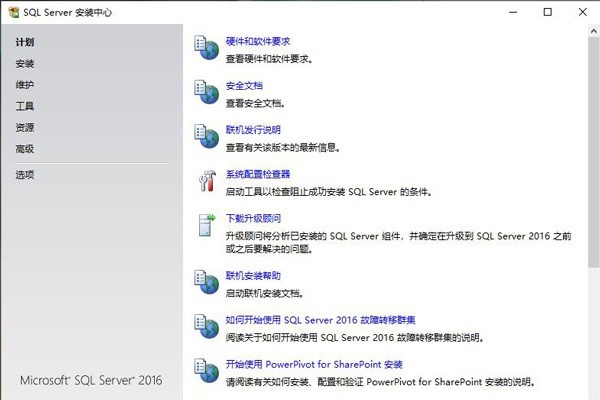
Task: Click the description starting with 启动工具以检查阻止成功安装
Action: tap(329, 192)
